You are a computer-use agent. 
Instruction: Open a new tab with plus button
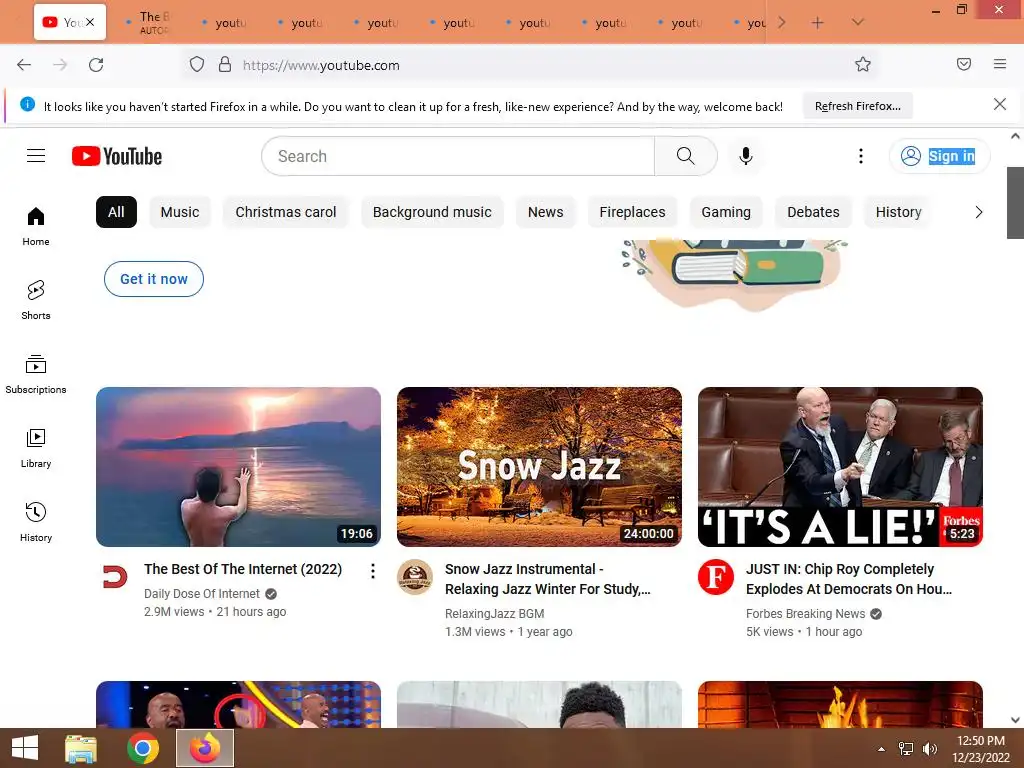click(817, 22)
